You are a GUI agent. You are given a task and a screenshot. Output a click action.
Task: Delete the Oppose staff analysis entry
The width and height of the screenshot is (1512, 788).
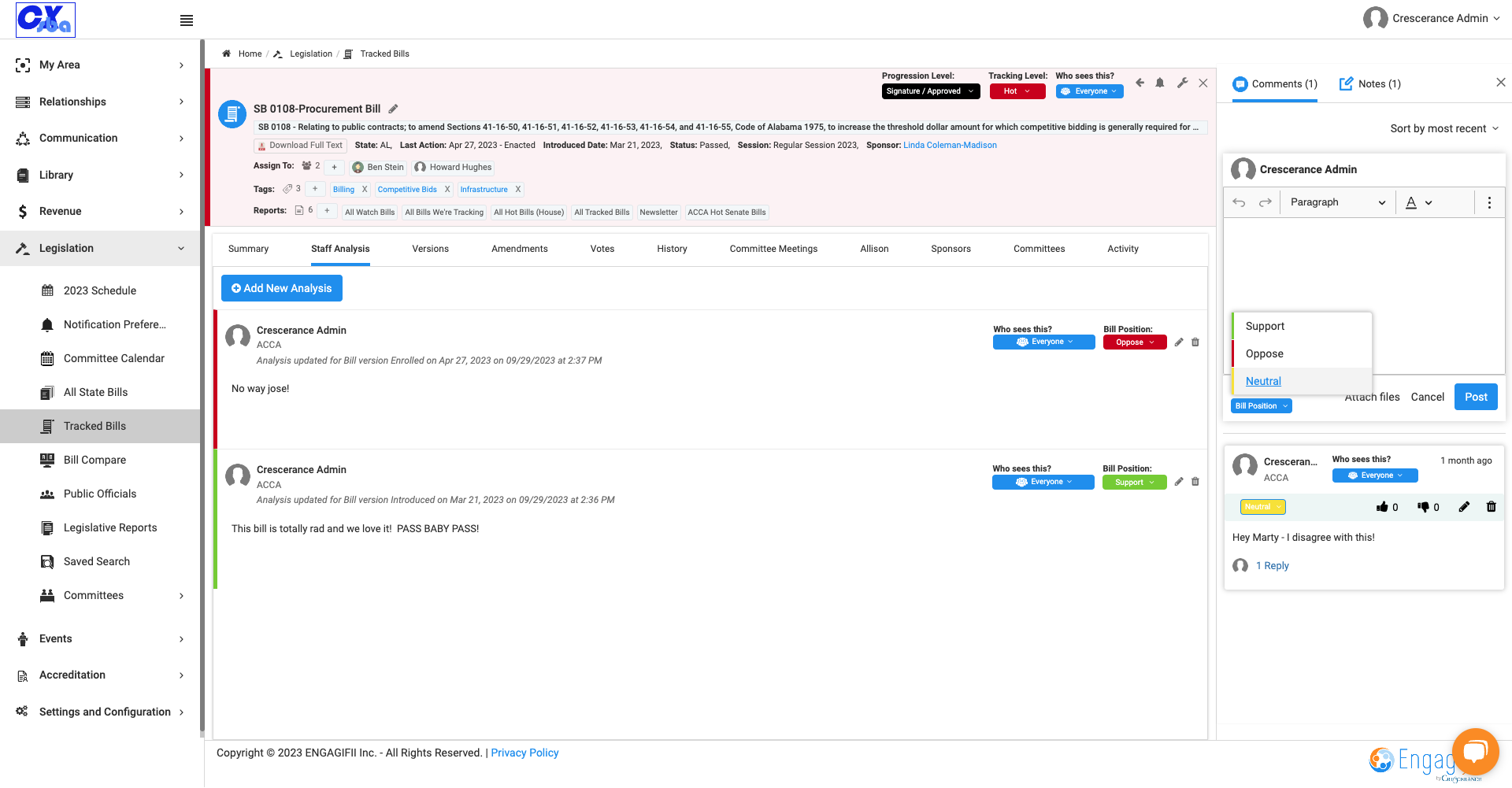click(x=1195, y=342)
